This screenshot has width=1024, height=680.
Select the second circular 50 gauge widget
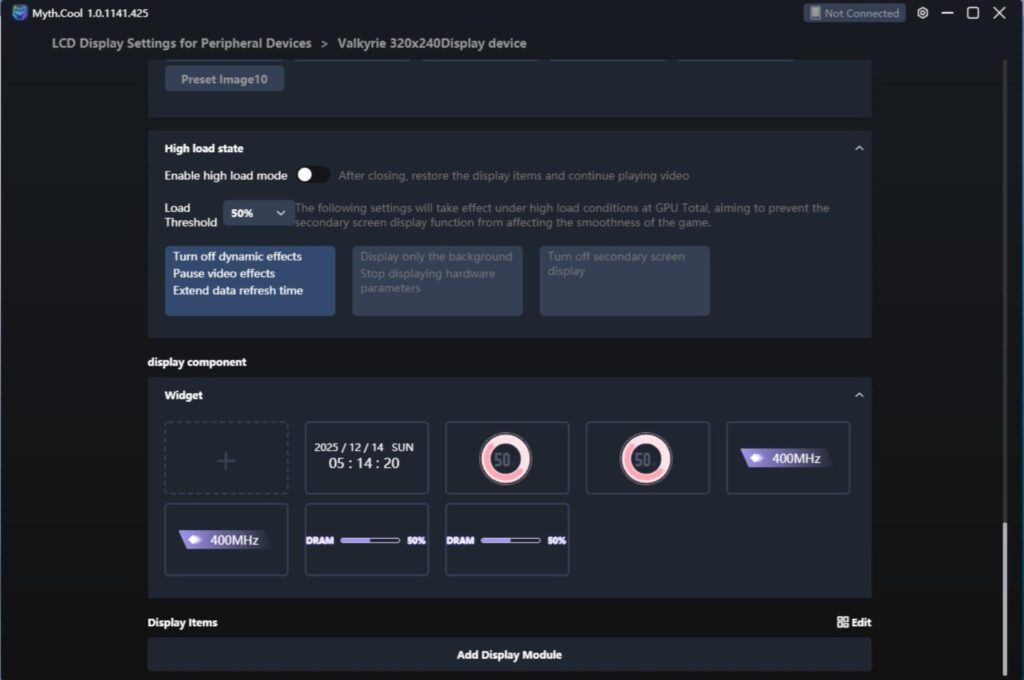(647, 457)
